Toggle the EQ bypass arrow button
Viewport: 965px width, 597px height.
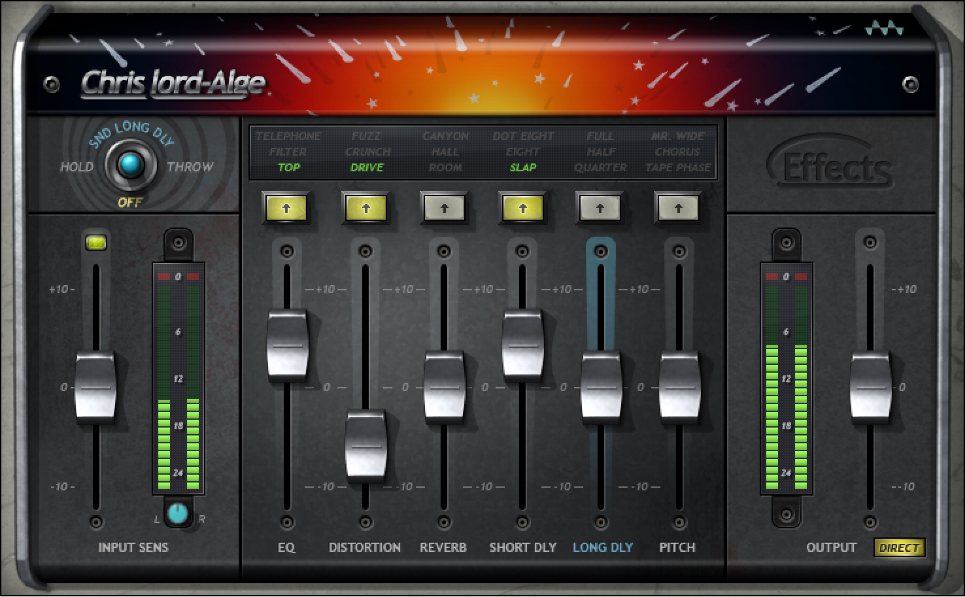click(x=286, y=207)
